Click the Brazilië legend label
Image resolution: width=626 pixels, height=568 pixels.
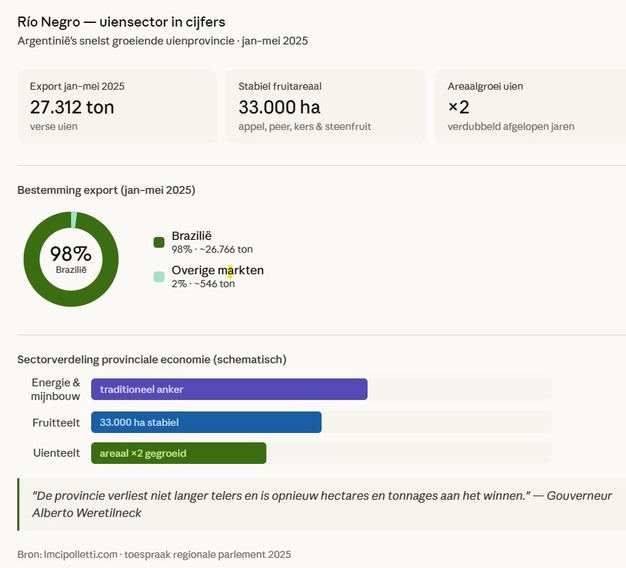[192, 235]
